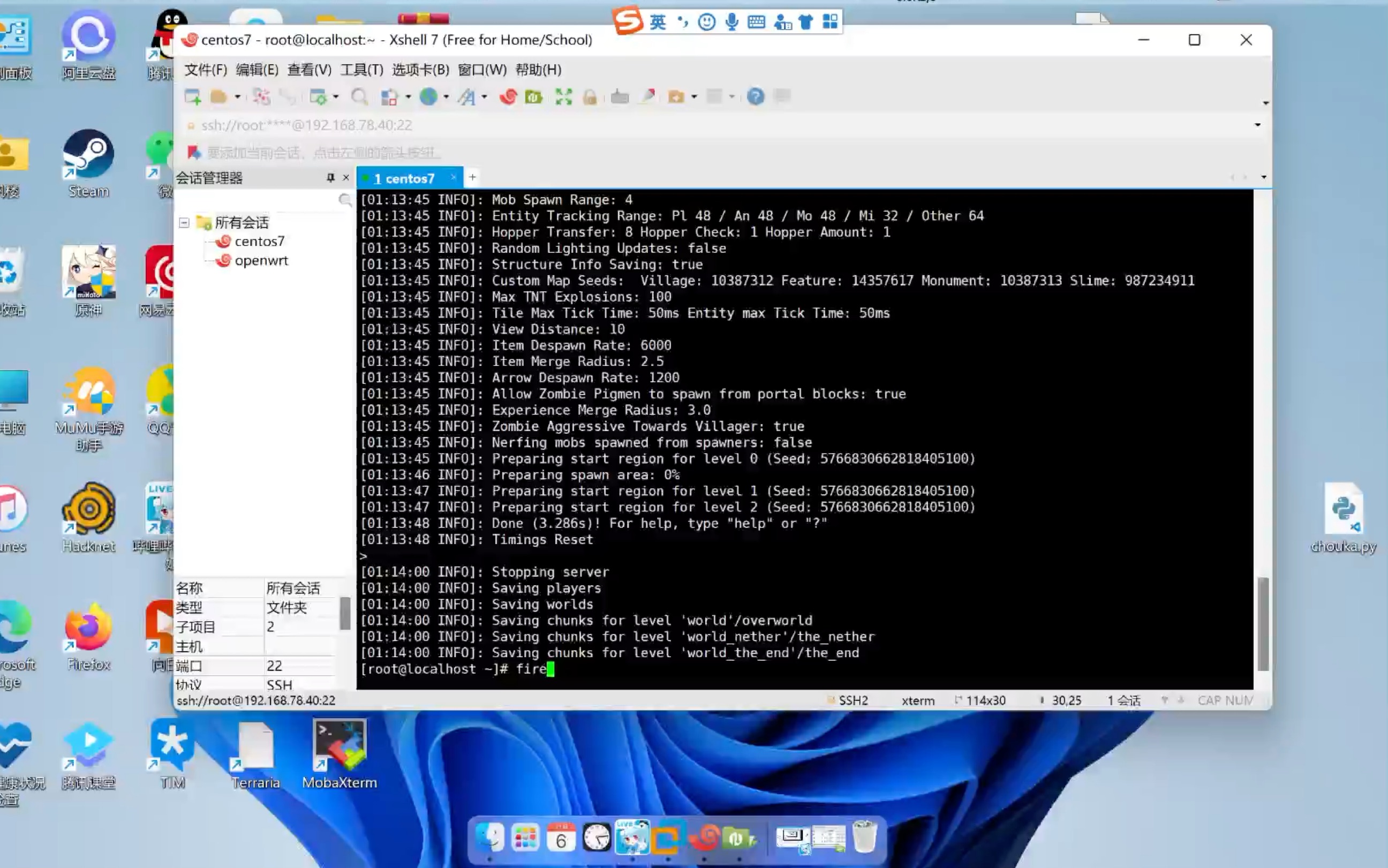Open the Recycle Bin in the dock
The image size is (1388, 868).
(864, 837)
